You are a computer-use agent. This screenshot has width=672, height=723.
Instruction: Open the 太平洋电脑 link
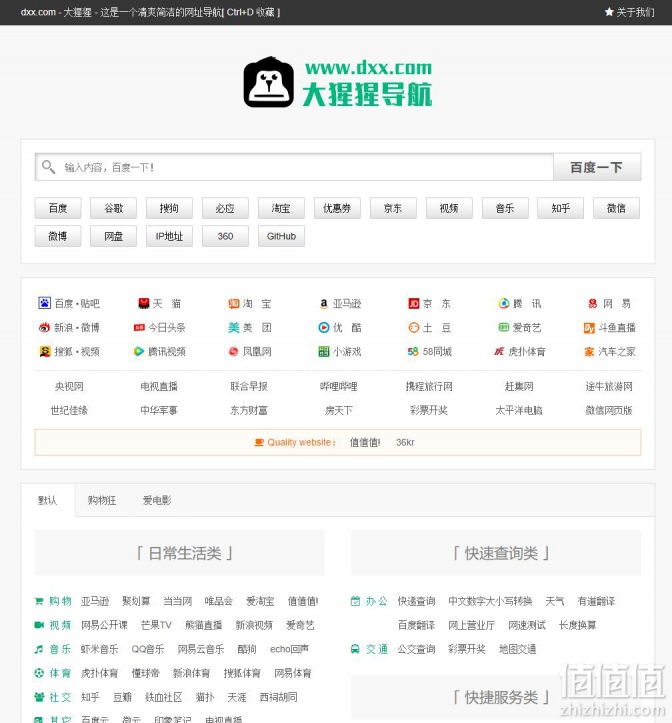coord(519,410)
